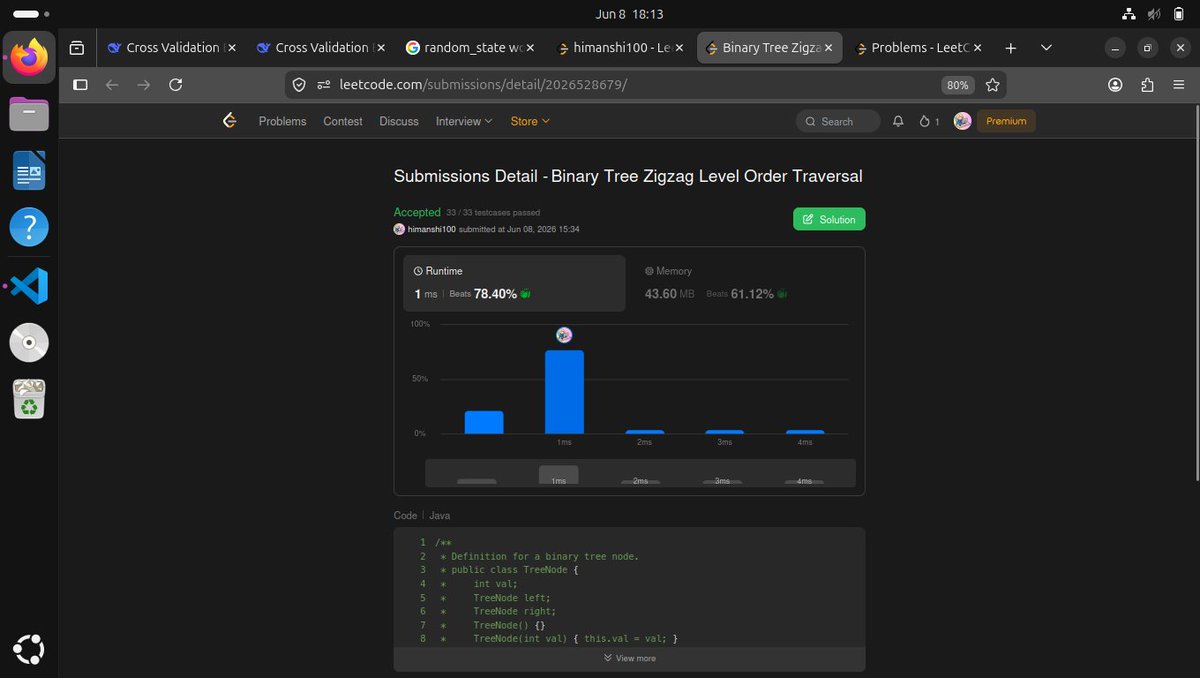Open the Firefox account icon in toolbar

tap(1115, 85)
